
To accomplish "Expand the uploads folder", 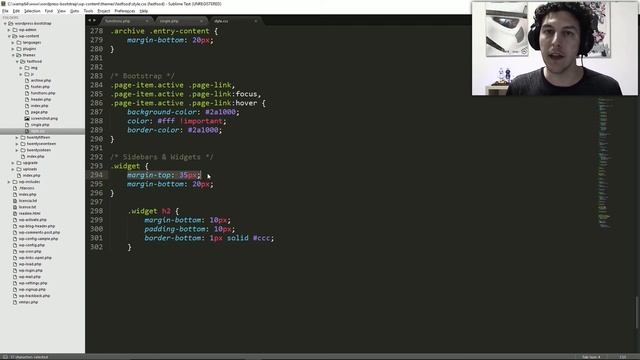I will coord(13,169).
